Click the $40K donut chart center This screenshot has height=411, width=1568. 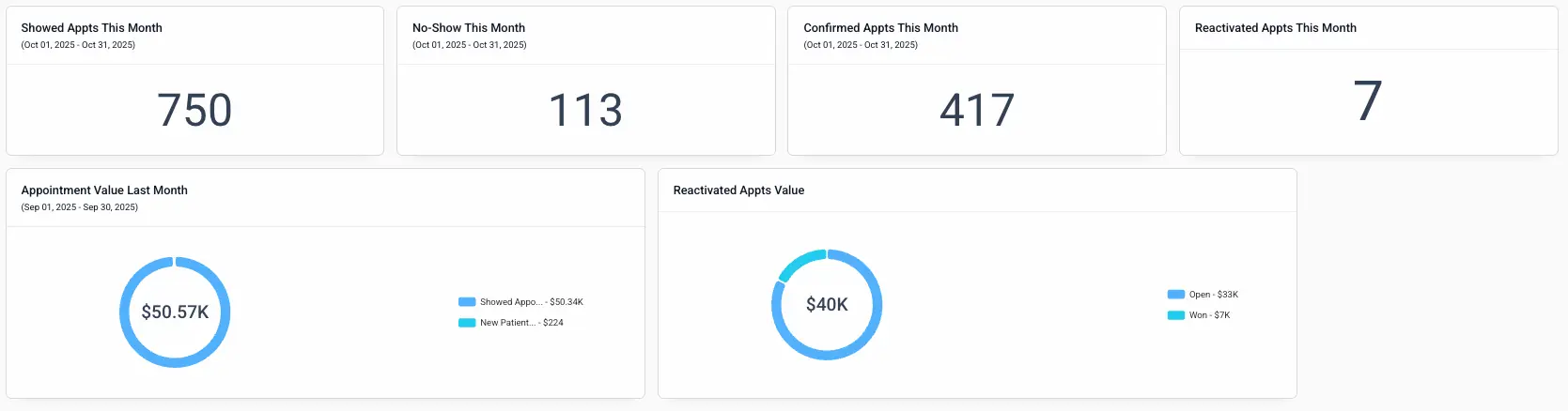pyautogui.click(x=827, y=305)
